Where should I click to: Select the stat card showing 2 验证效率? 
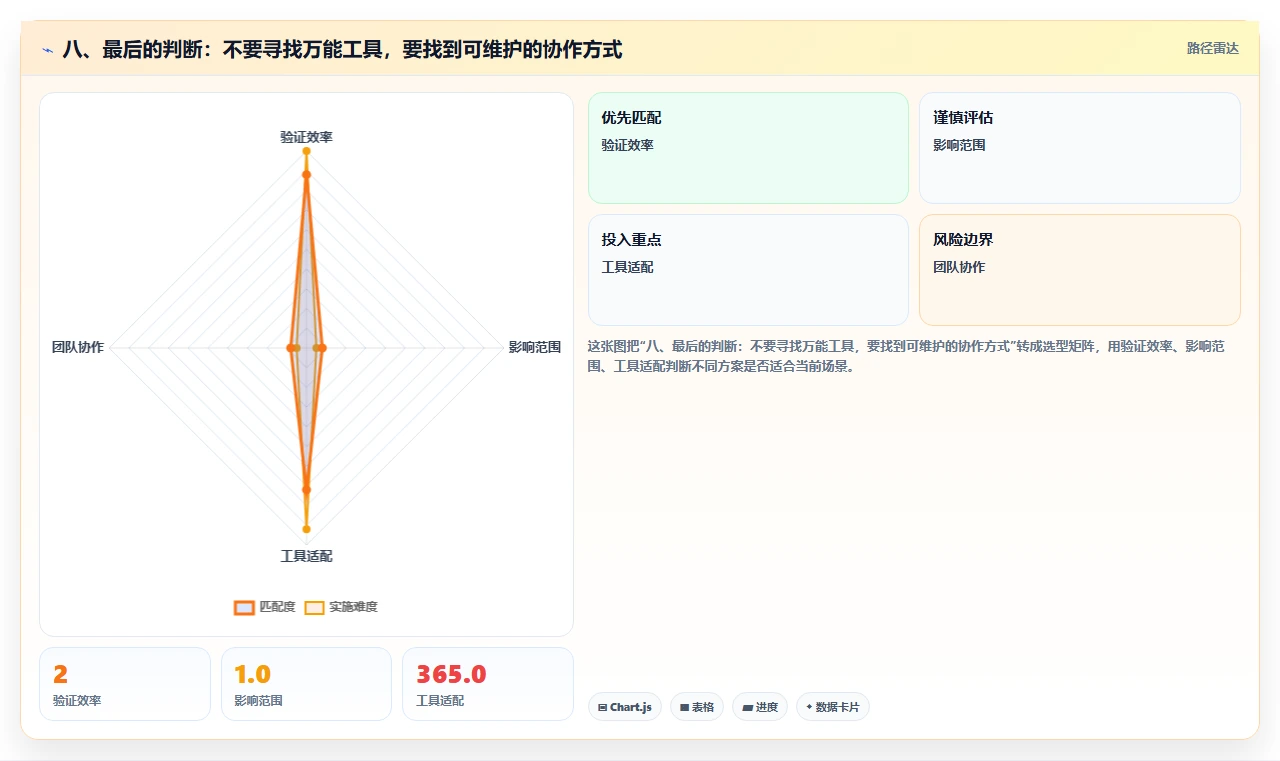tap(125, 684)
